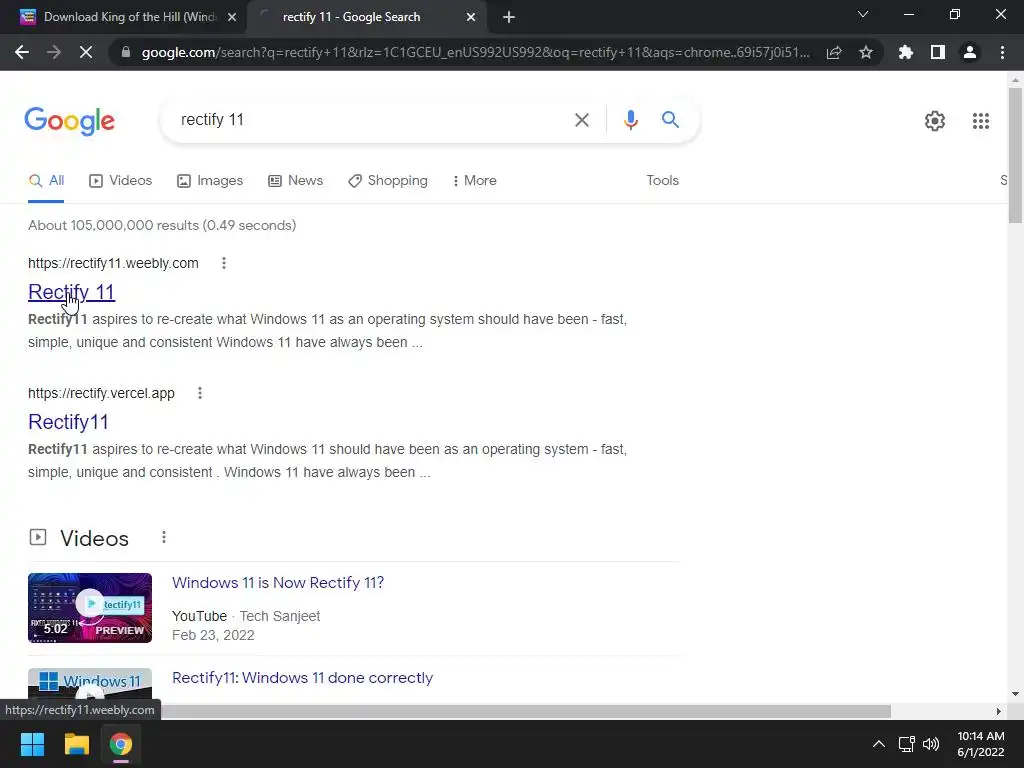Start voice search with microphone icon

pyautogui.click(x=630, y=120)
